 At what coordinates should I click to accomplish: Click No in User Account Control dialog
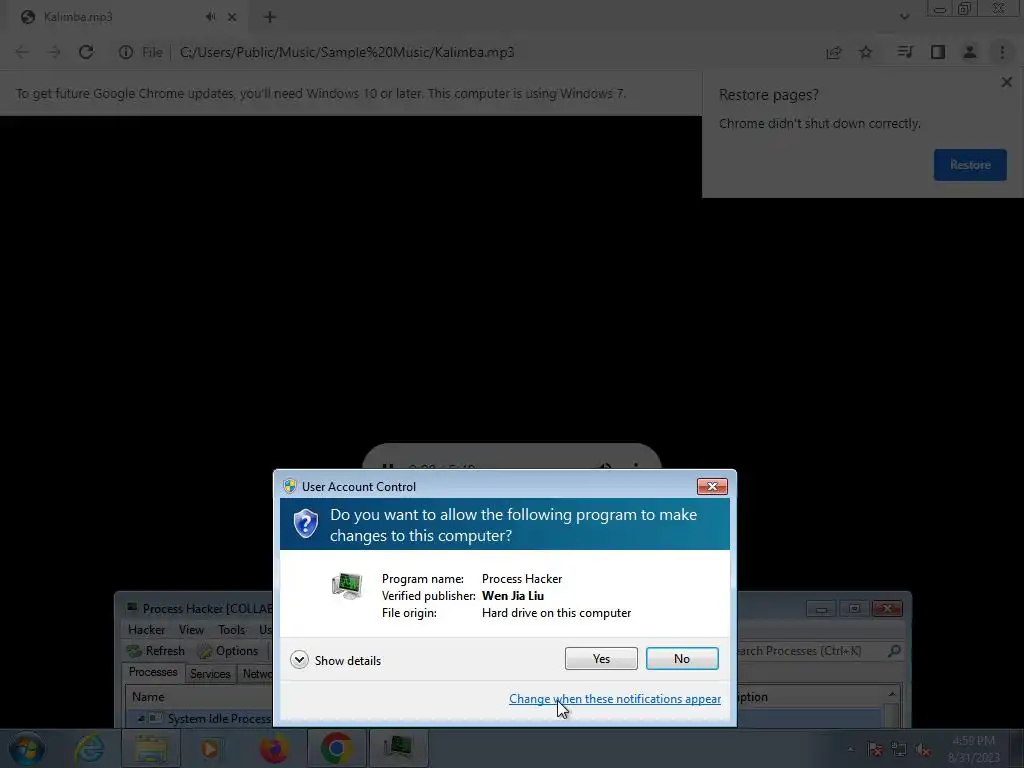(682, 658)
